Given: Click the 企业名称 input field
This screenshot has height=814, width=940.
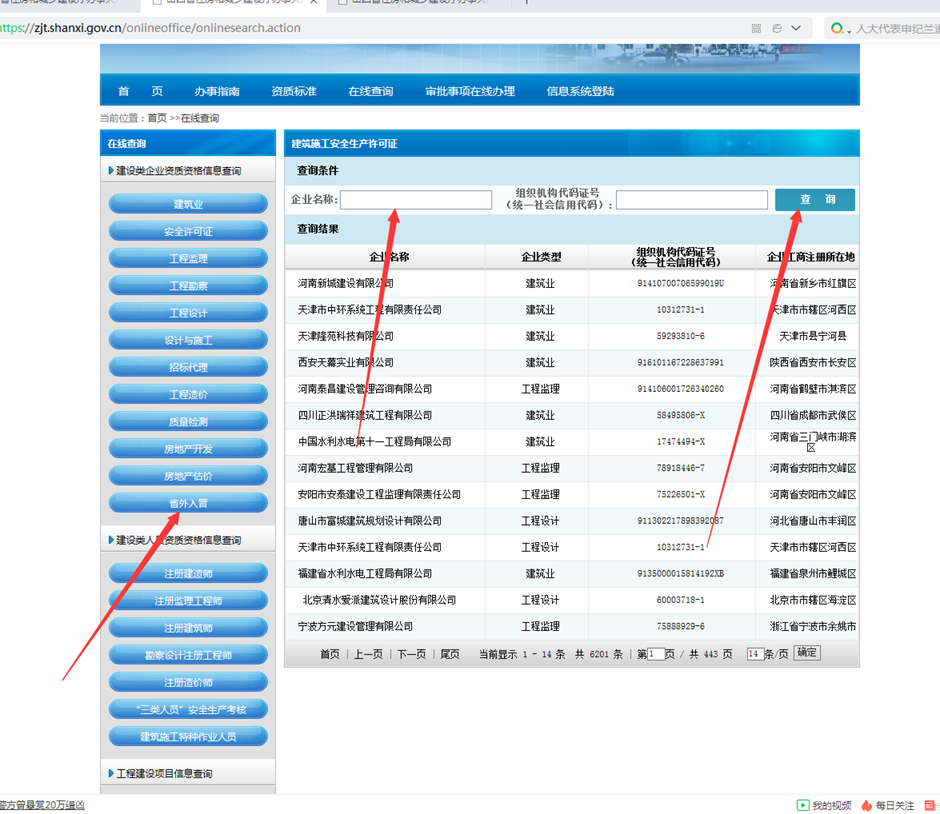Looking at the screenshot, I should 416,200.
